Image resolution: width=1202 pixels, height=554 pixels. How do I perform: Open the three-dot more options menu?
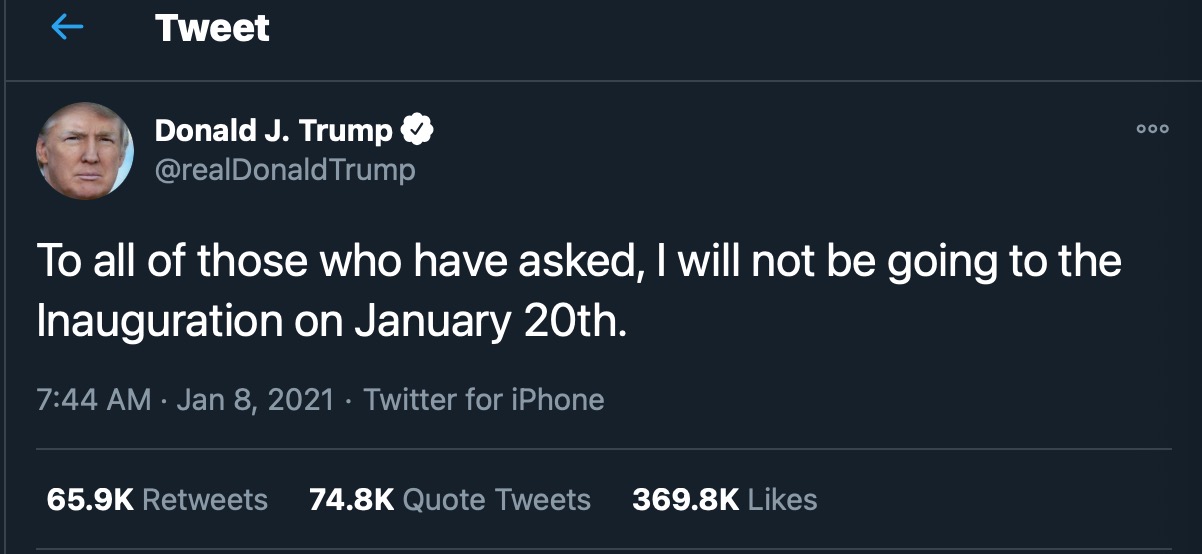1152,129
